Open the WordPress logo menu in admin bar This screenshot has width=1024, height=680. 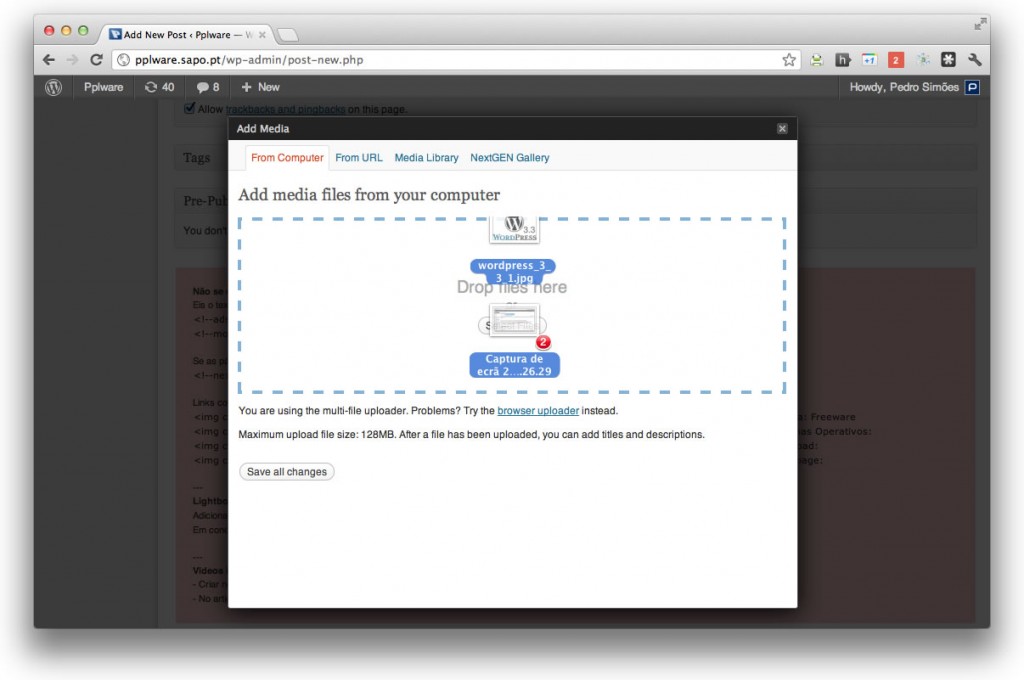[x=54, y=87]
